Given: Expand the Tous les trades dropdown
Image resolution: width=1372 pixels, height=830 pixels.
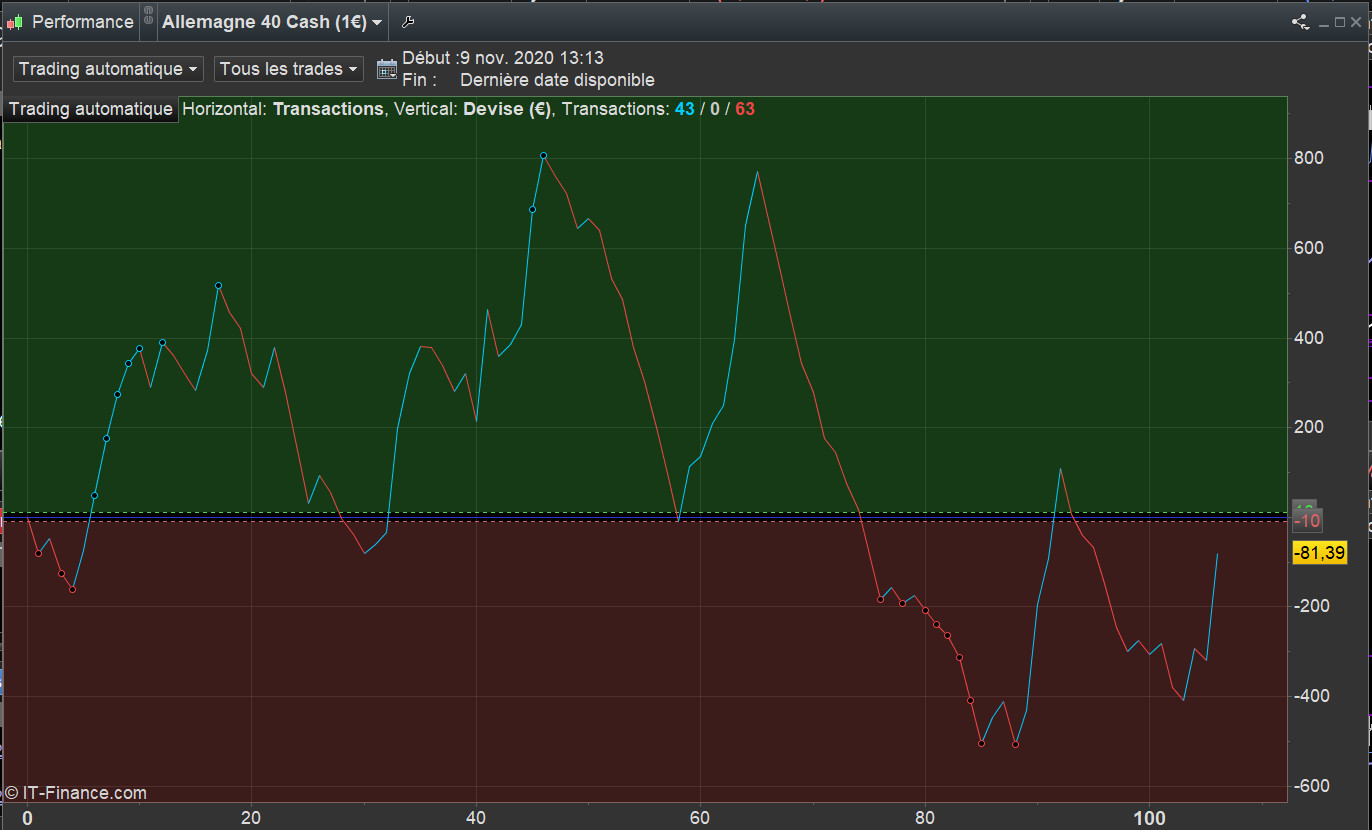Looking at the screenshot, I should click(x=289, y=69).
